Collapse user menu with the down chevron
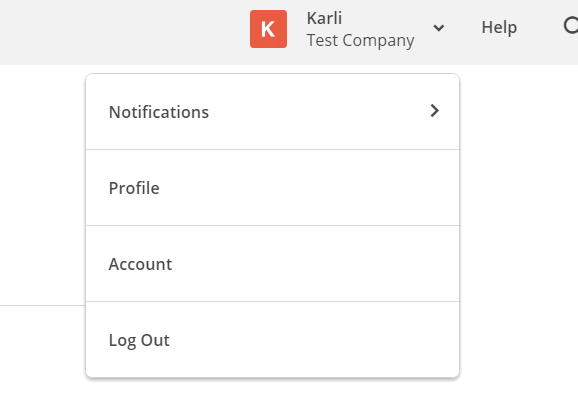578x411 pixels. pyautogui.click(x=439, y=28)
